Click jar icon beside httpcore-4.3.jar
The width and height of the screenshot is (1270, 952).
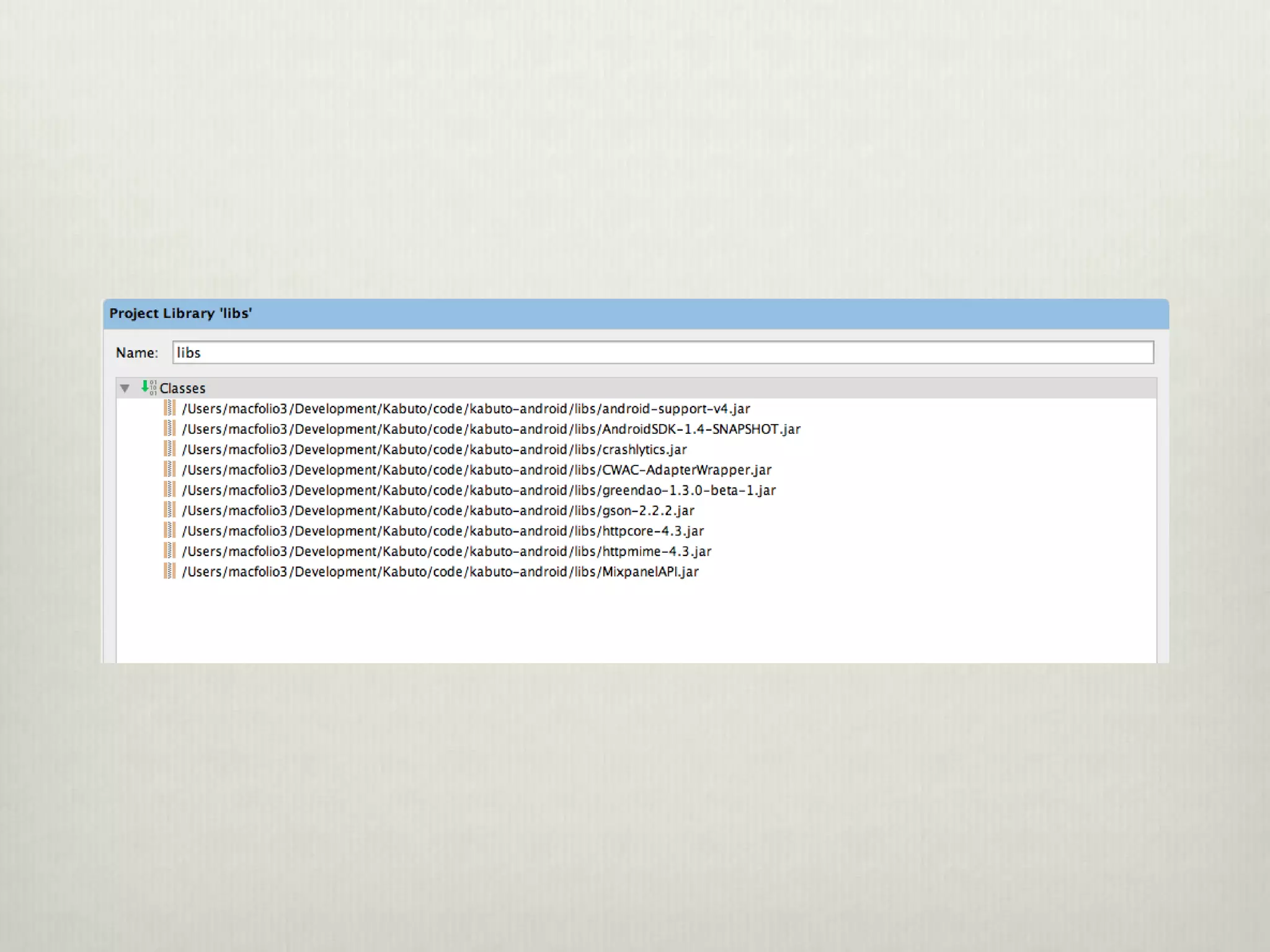(x=169, y=531)
